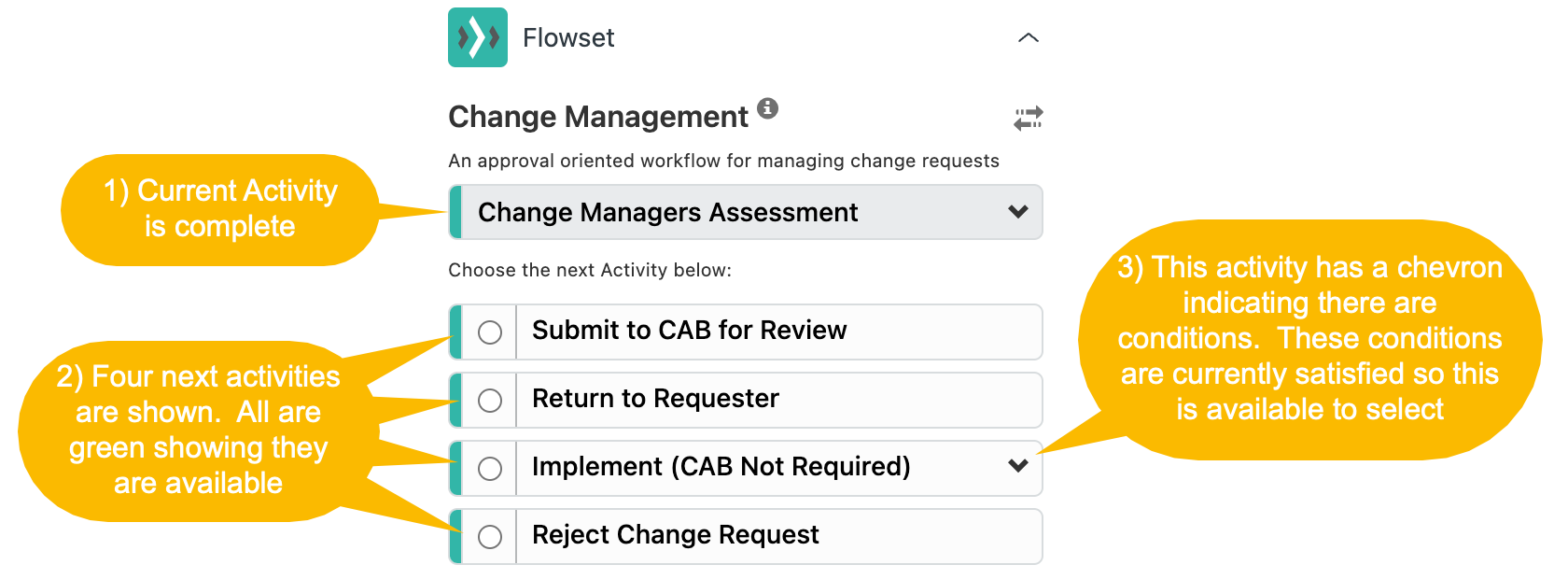This screenshot has width=1568, height=579.
Task: Click the callout describing the chevron conditions
Action: tap(1309, 339)
